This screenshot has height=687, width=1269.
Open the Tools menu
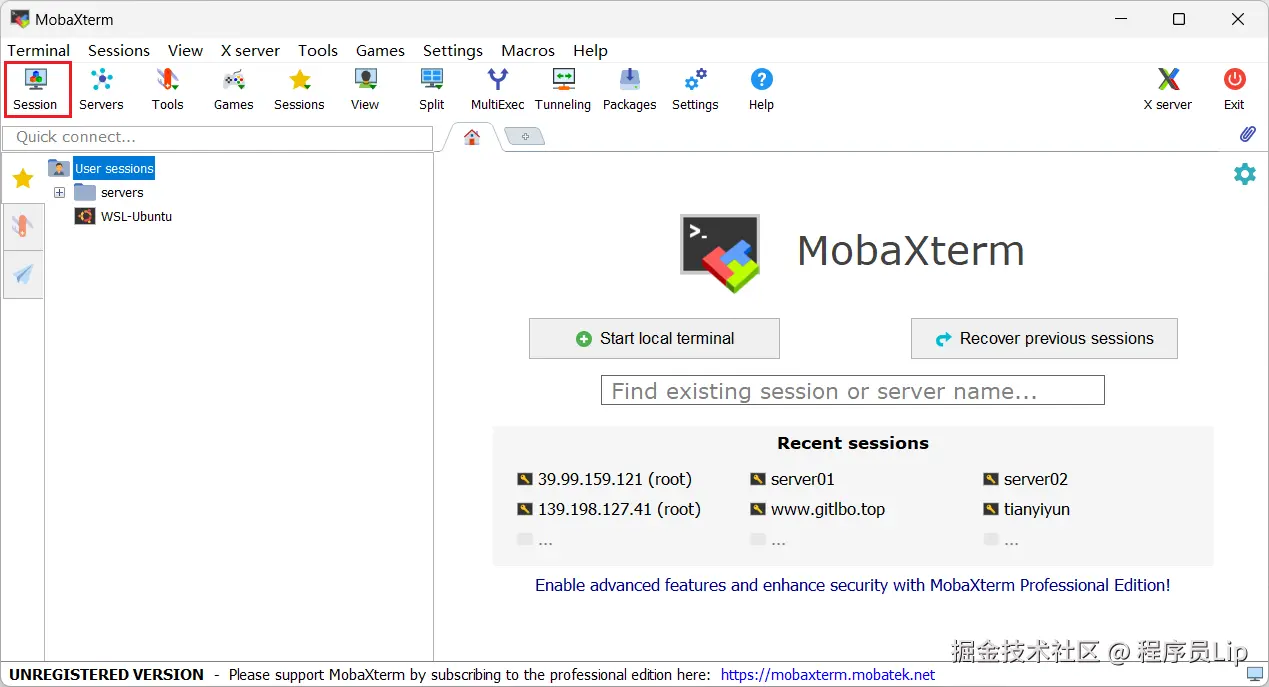tap(318, 50)
